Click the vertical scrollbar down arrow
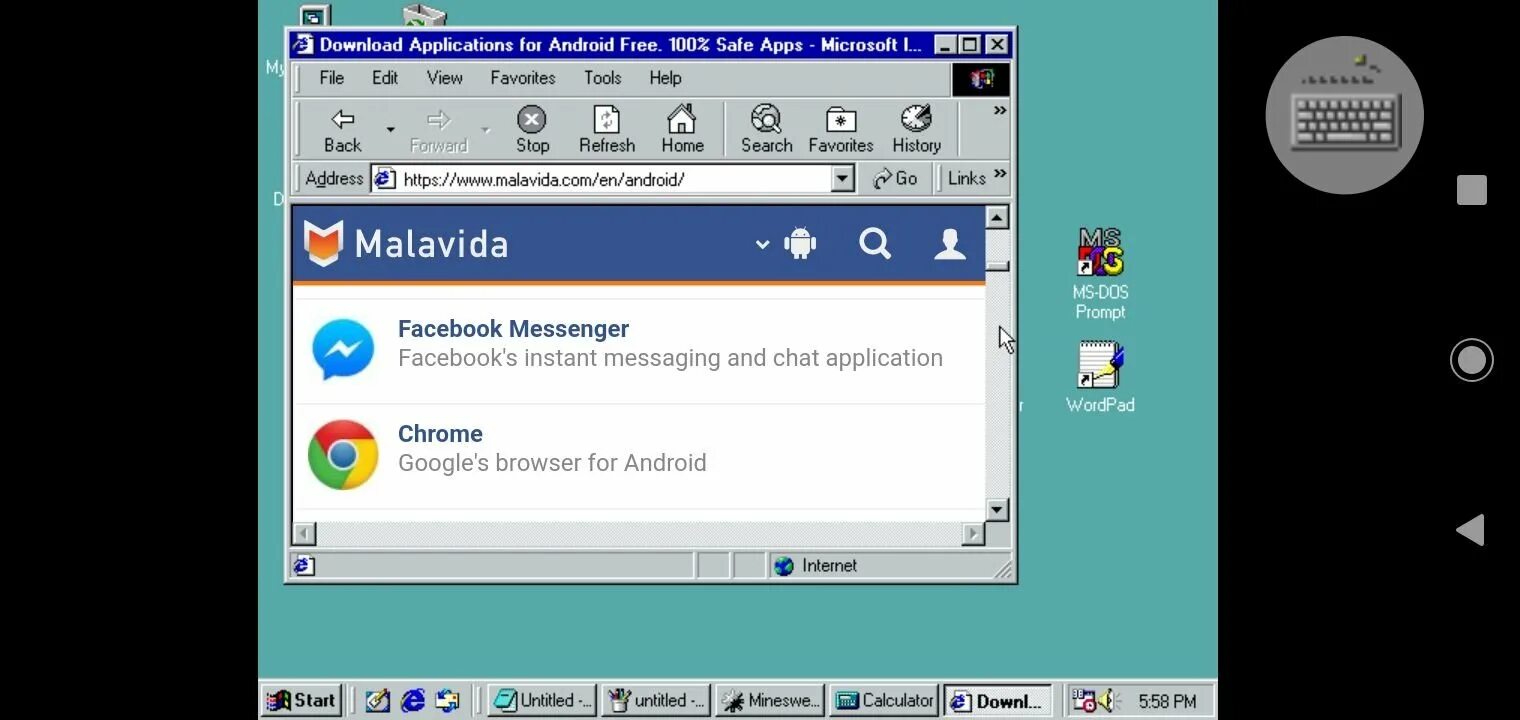 pyautogui.click(x=997, y=510)
